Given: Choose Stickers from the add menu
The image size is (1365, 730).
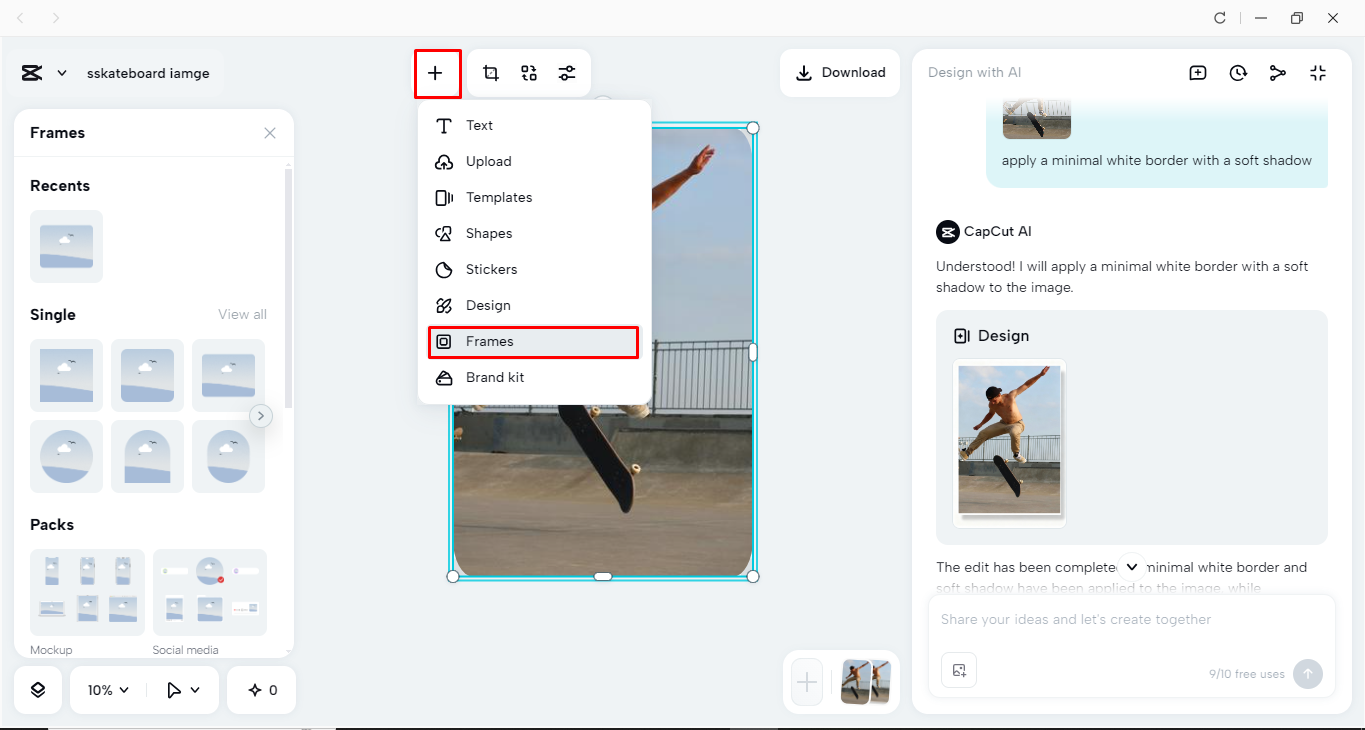Looking at the screenshot, I should (534, 269).
